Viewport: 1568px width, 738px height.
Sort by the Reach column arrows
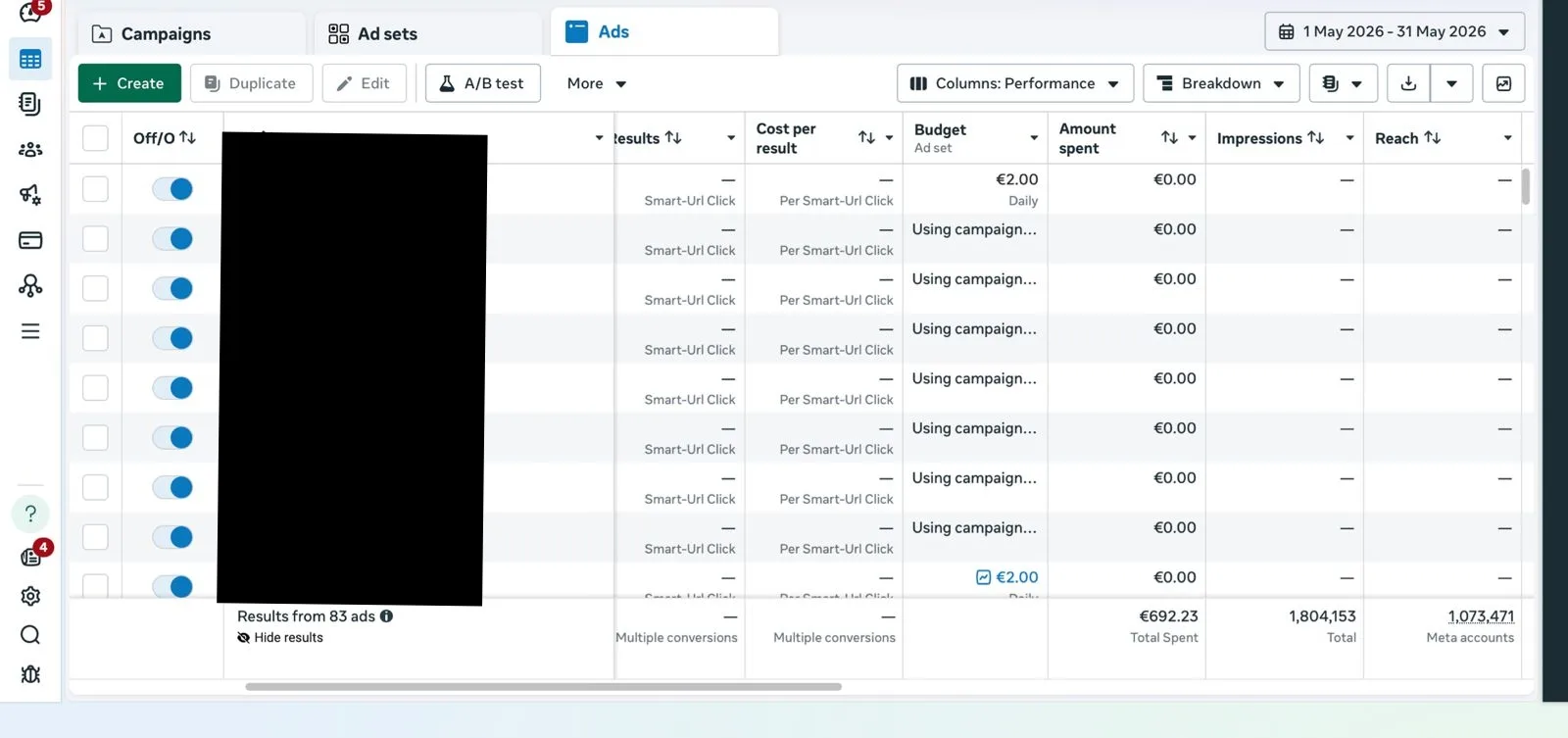1433,137
